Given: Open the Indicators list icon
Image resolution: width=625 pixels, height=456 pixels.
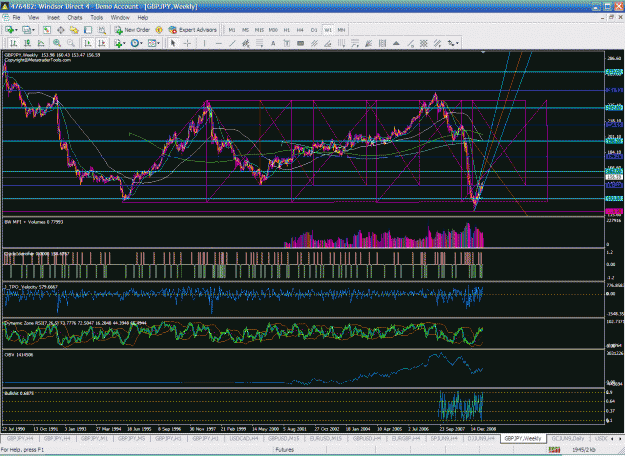Looking at the screenshot, I should coord(118,43).
